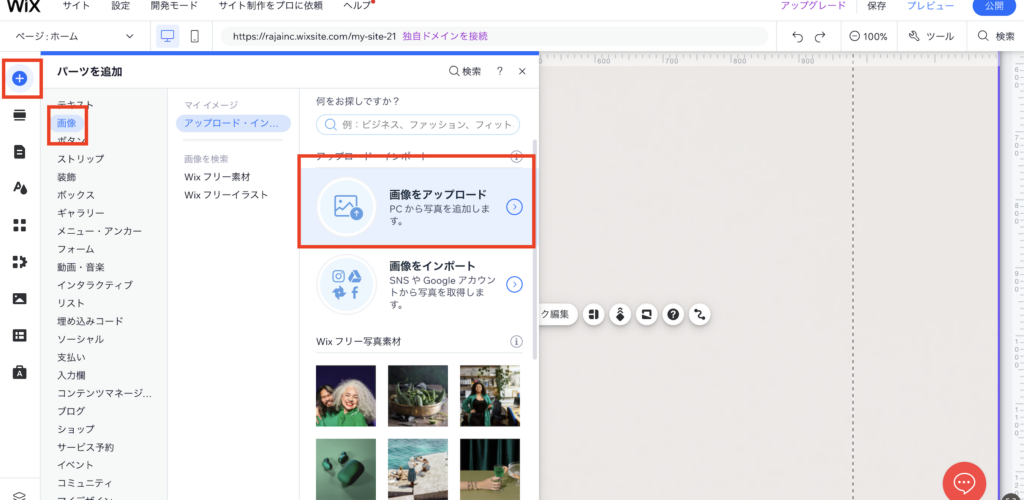Click arrow circle next to 画像をインポート
This screenshot has height=500, width=1024.
[515, 284]
